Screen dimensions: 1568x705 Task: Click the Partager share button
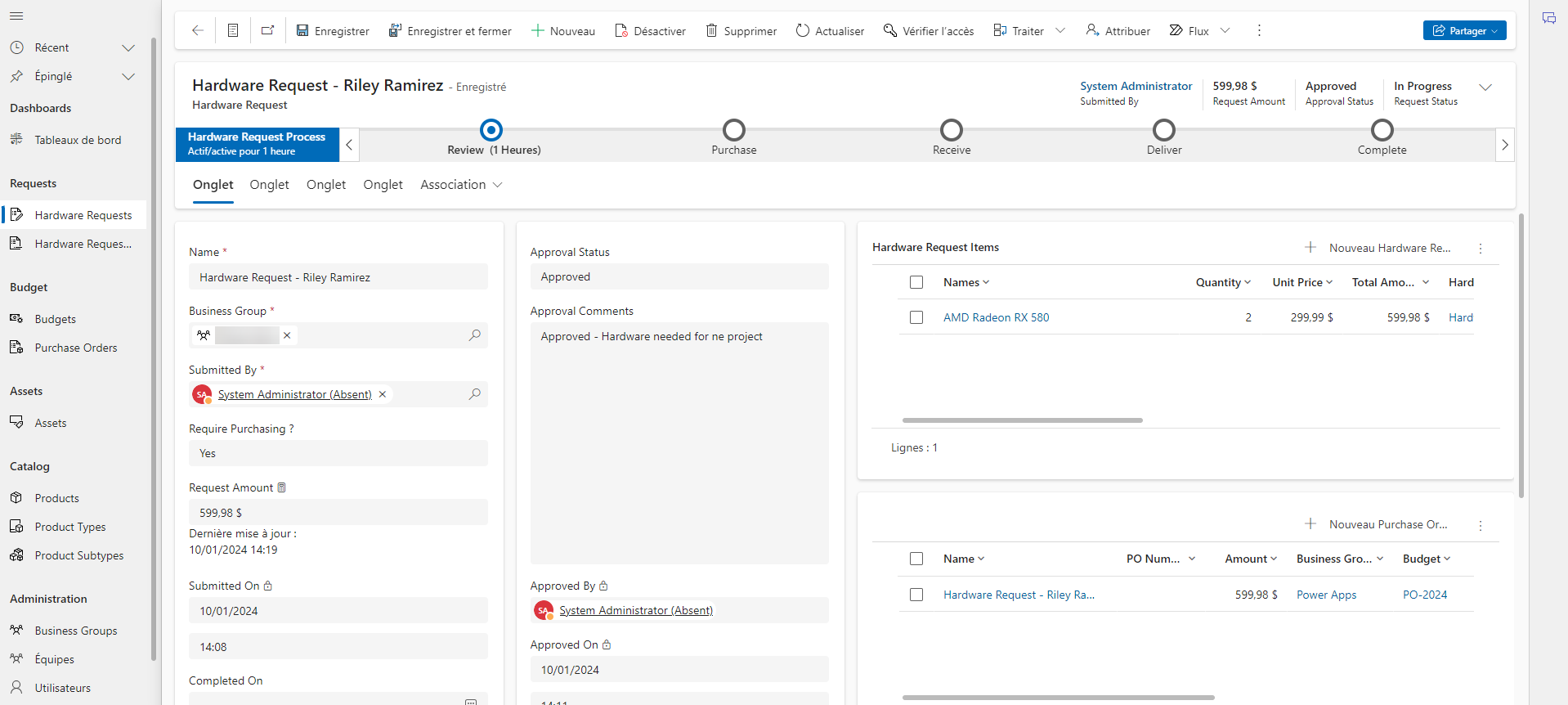(1465, 31)
